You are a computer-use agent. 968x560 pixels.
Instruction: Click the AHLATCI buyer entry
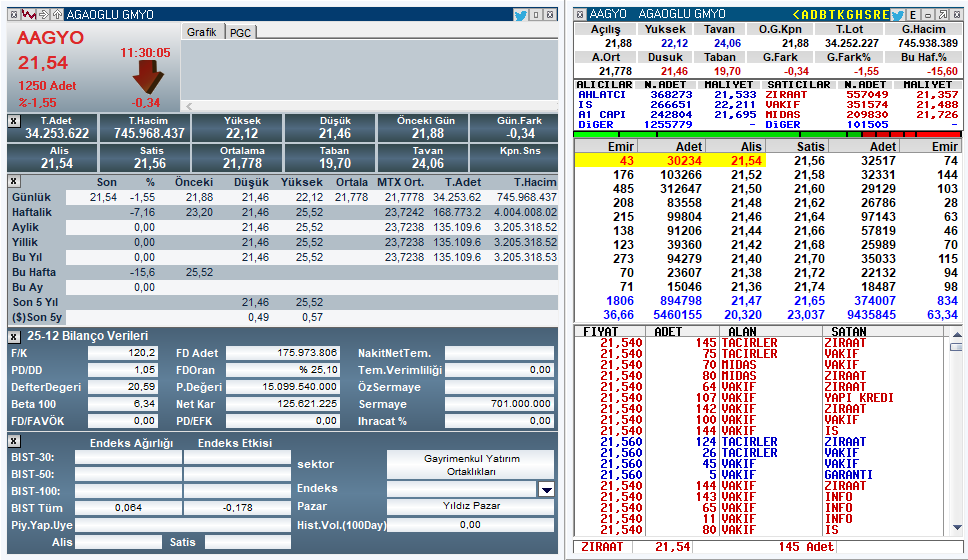pyautogui.click(x=602, y=94)
